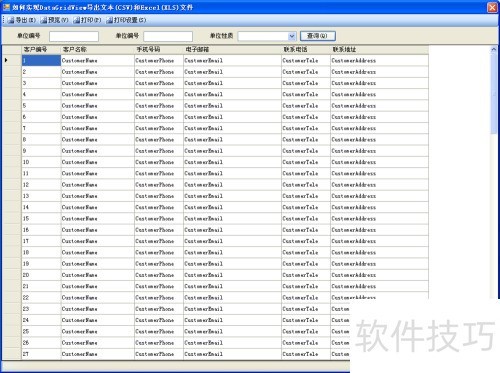500x373 pixels.
Task: Select customer ID cell 14
Action: coord(41,207)
